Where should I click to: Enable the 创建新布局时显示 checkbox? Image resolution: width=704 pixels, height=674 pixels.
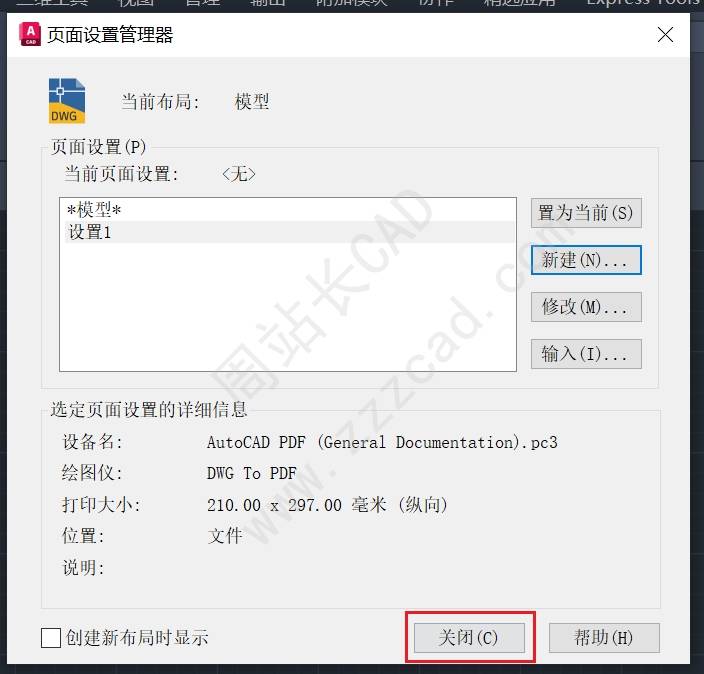(51, 638)
